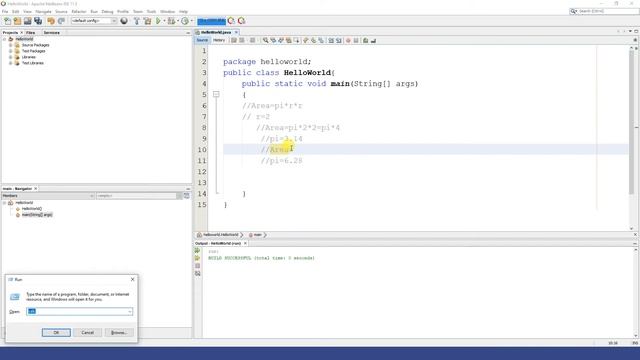Click the Re-run green arrows icon in Output
640x360 pixels.
tap(198, 251)
